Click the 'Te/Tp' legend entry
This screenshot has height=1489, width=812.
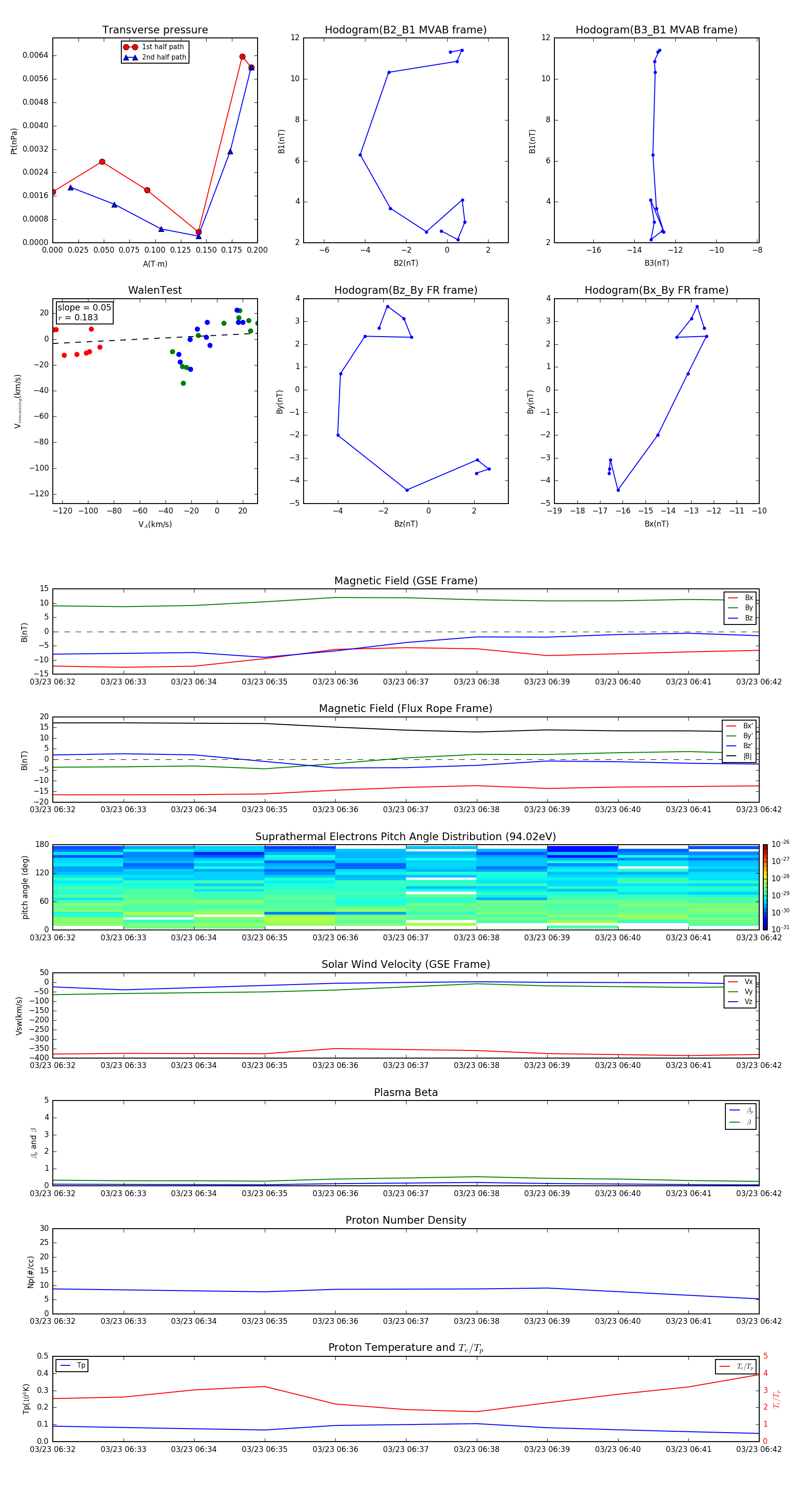736,1366
